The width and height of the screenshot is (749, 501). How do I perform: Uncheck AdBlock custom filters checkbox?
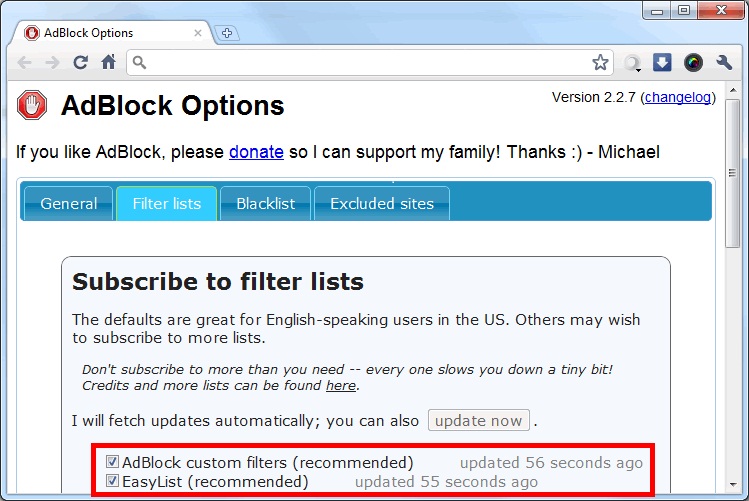[112, 462]
